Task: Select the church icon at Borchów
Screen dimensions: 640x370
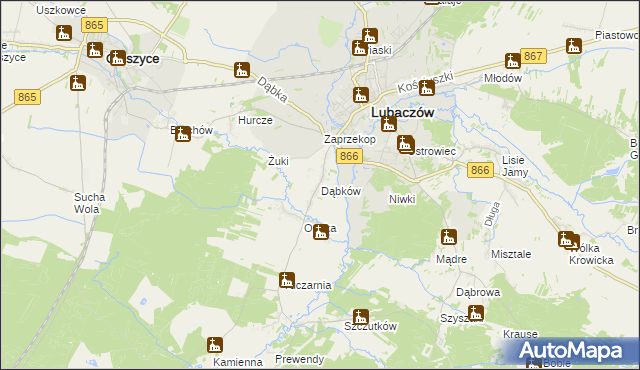Action: click(183, 134)
